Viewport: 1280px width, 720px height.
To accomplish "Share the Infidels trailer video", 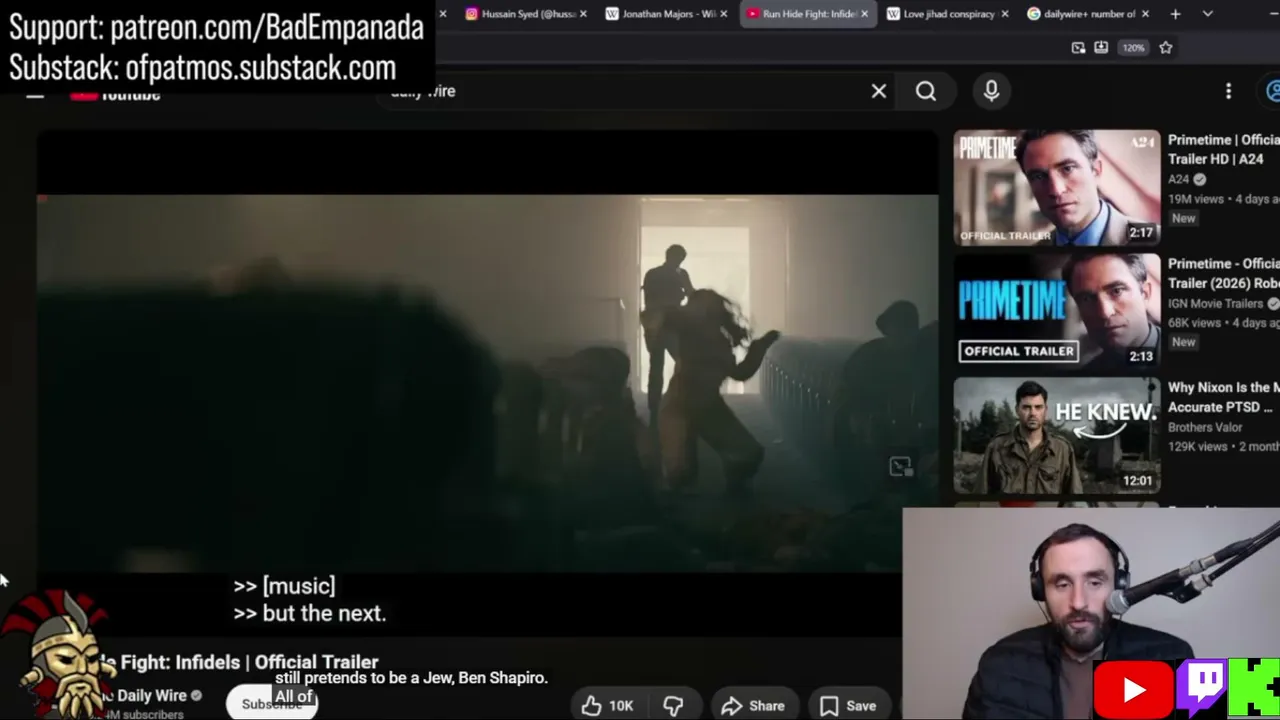I will (753, 706).
